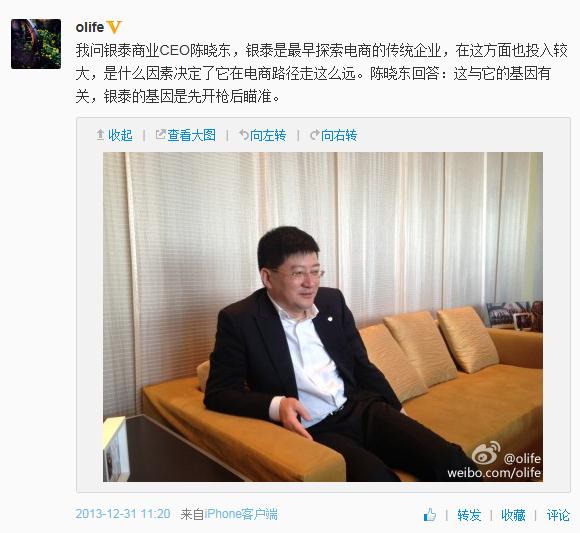
Task: Click the orange verified V badge
Action: pos(114,27)
